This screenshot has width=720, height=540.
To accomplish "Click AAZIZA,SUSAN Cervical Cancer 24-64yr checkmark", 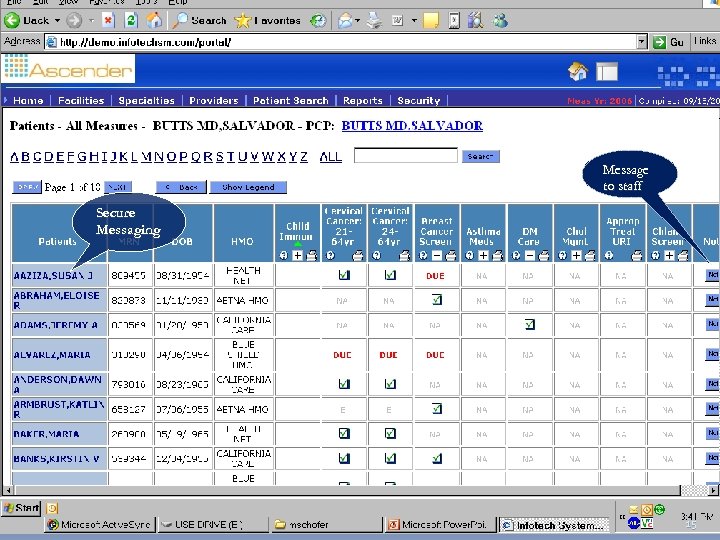I will (390, 275).
